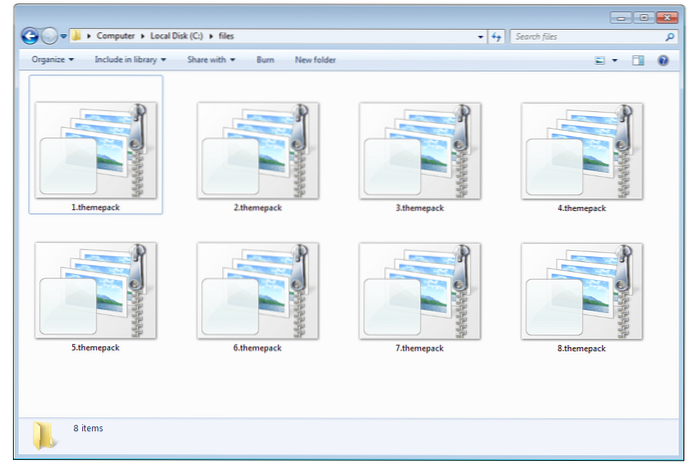Viewport: 698px width, 464px height.
Task: Click the Burn button
Action: tap(265, 60)
